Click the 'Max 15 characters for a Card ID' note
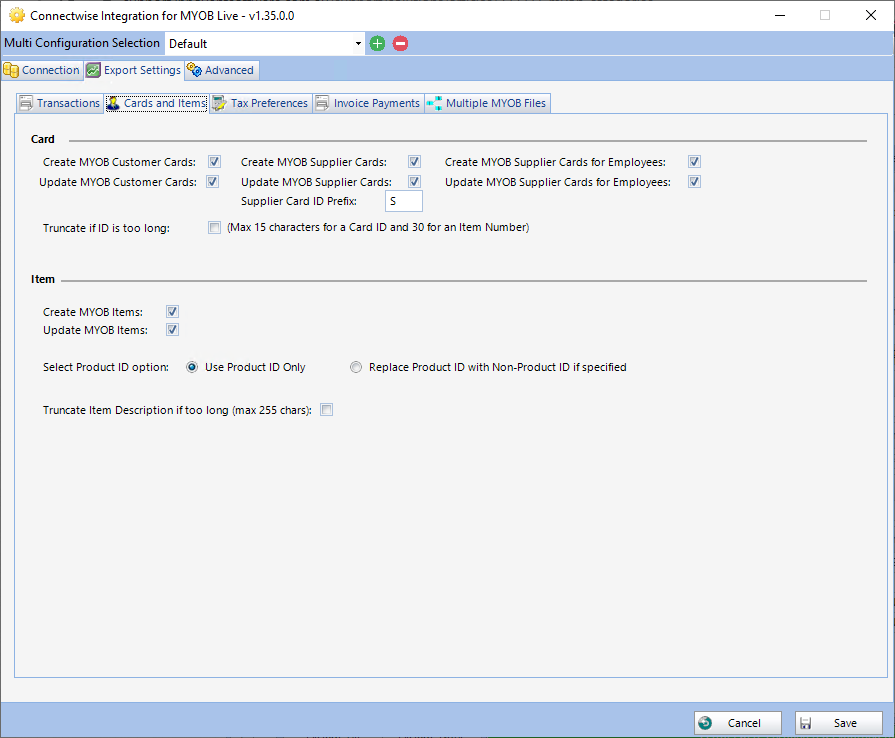The height and width of the screenshot is (738, 895). tap(378, 227)
